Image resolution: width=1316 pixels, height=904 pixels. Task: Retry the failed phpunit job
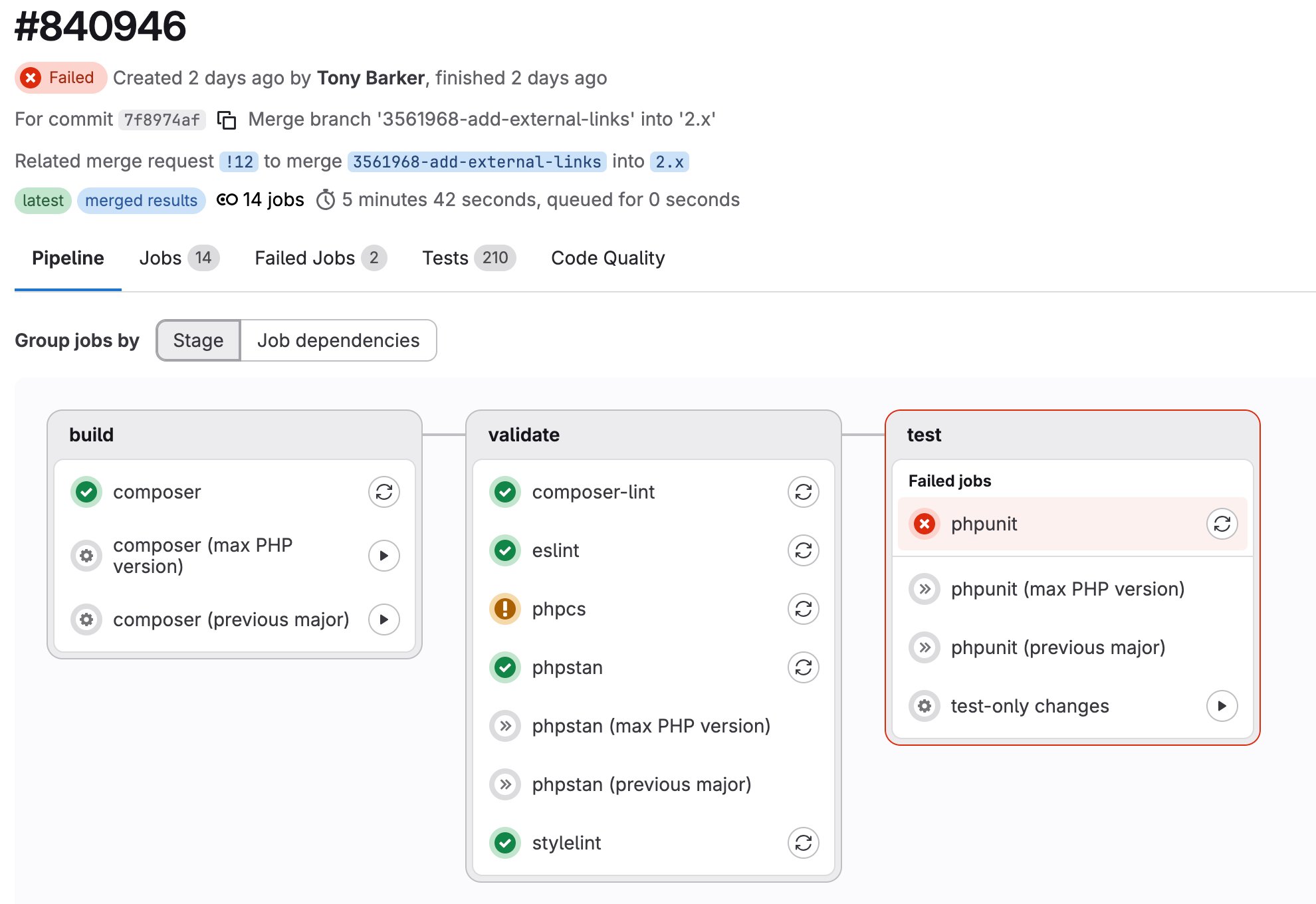tap(1222, 524)
